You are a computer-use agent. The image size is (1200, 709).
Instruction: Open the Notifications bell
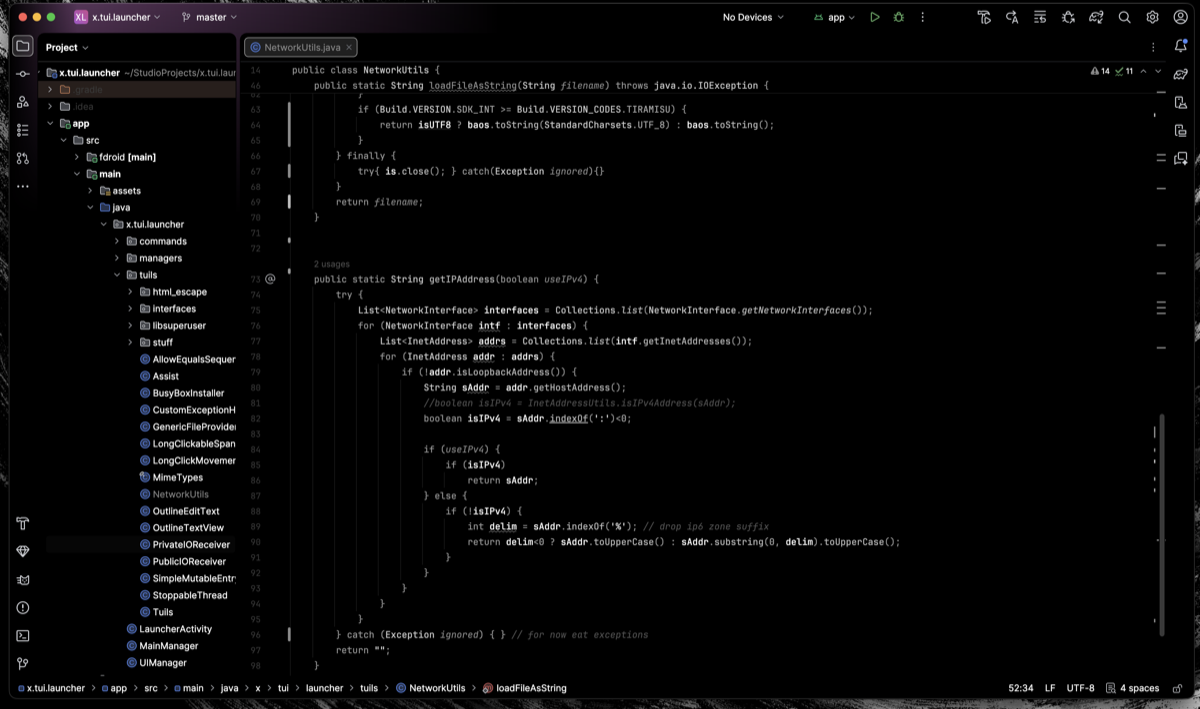[x=1180, y=46]
